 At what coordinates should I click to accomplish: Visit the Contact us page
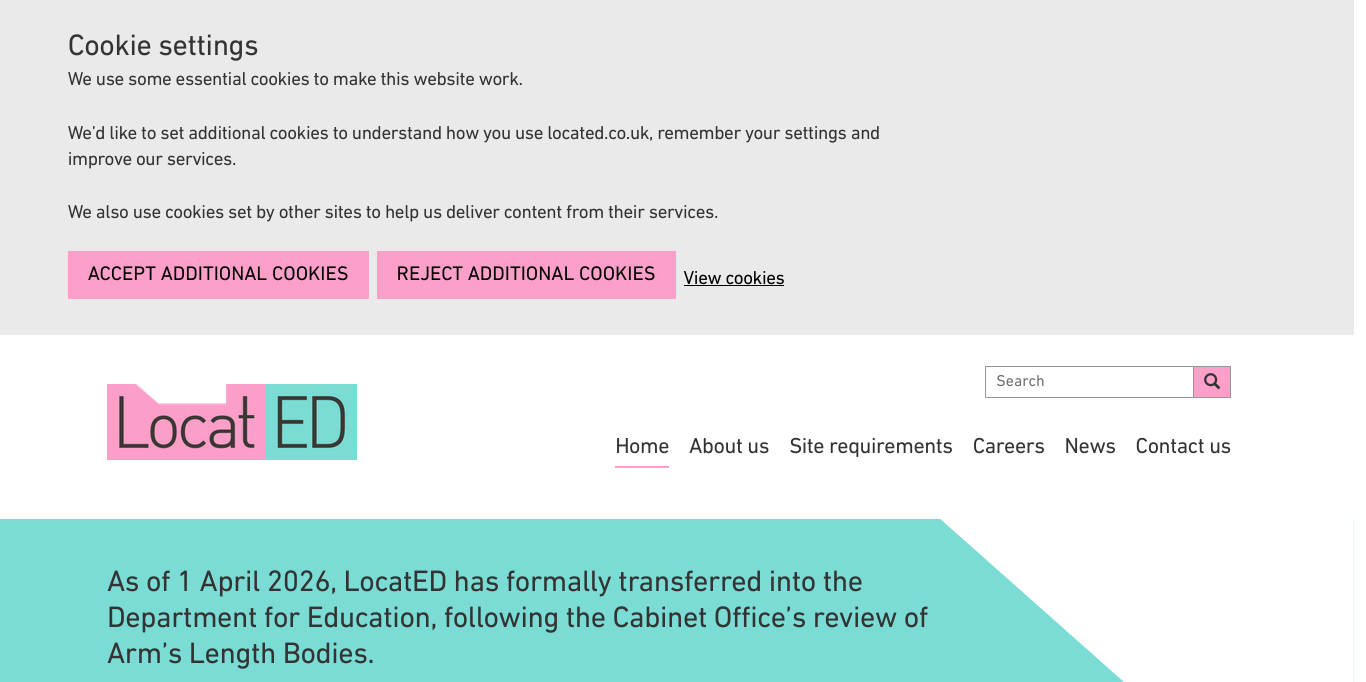(x=1183, y=446)
